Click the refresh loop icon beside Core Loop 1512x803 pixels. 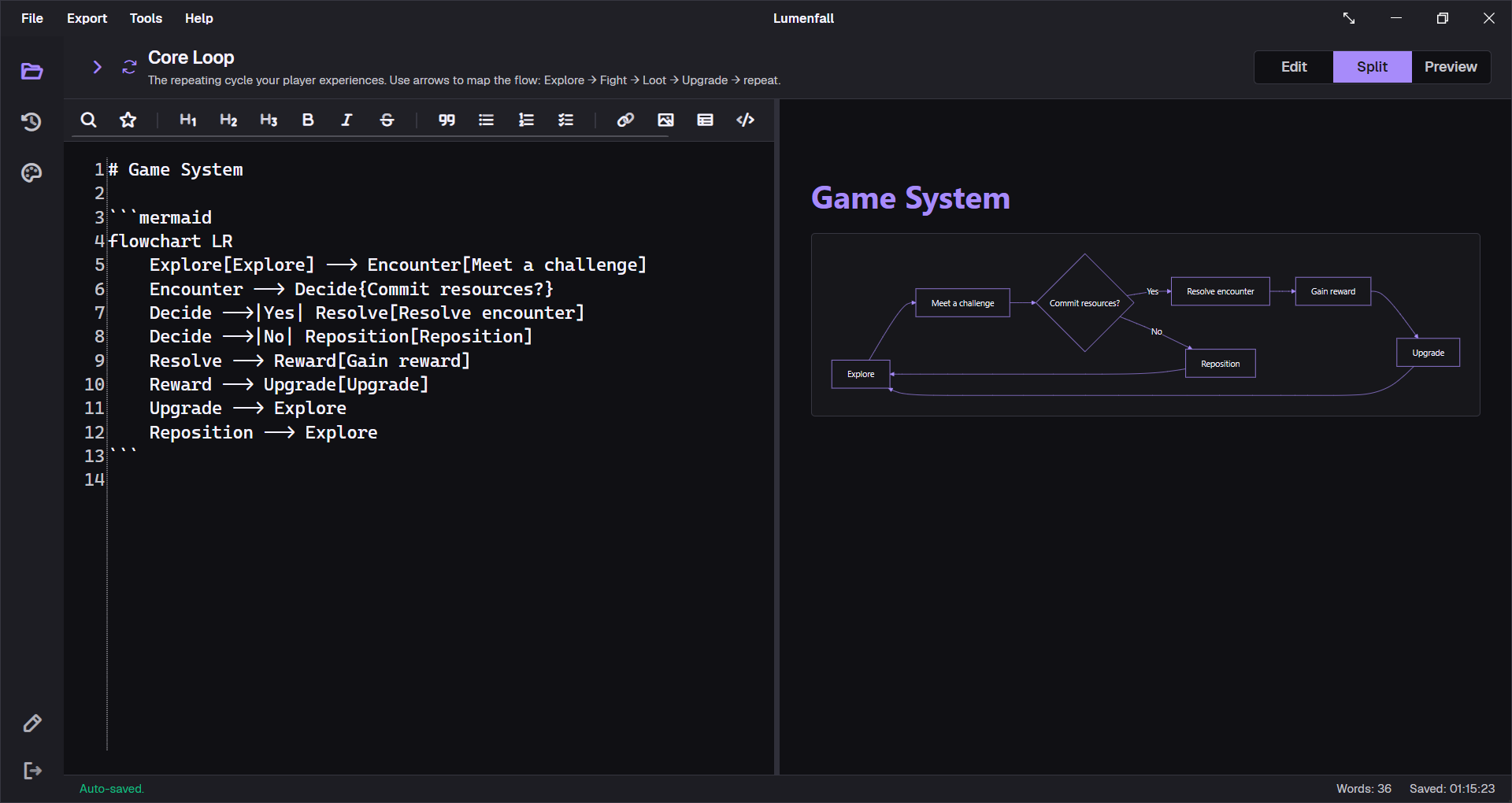pos(129,67)
